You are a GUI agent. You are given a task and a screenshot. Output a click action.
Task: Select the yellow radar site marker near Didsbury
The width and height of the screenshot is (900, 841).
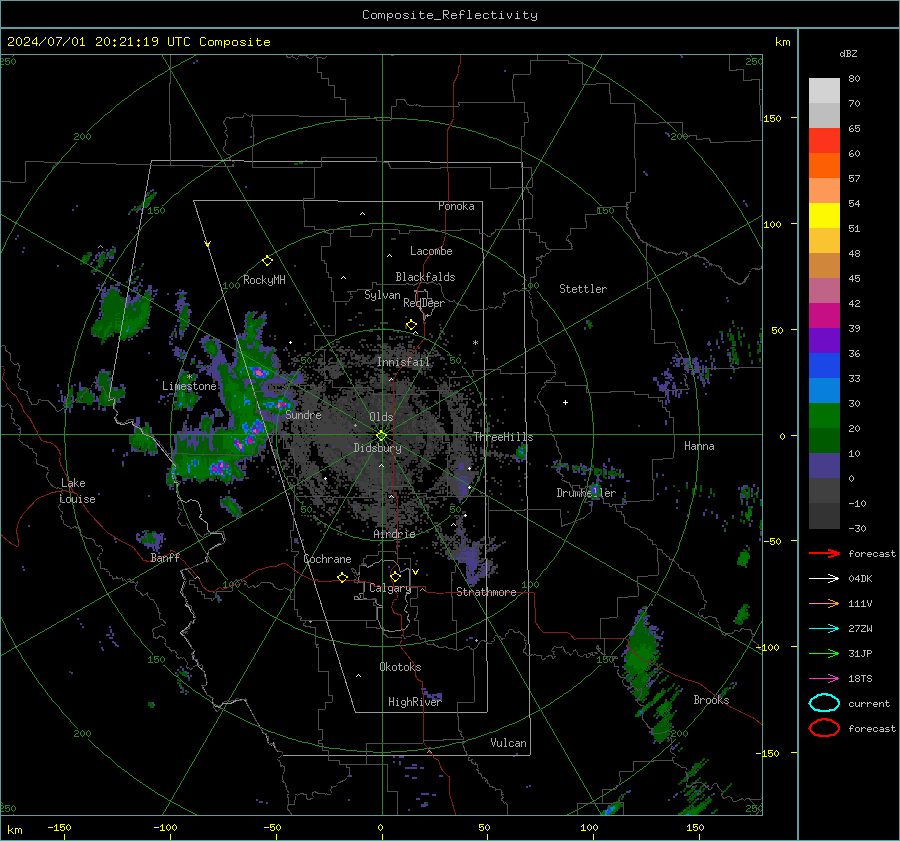click(x=381, y=436)
